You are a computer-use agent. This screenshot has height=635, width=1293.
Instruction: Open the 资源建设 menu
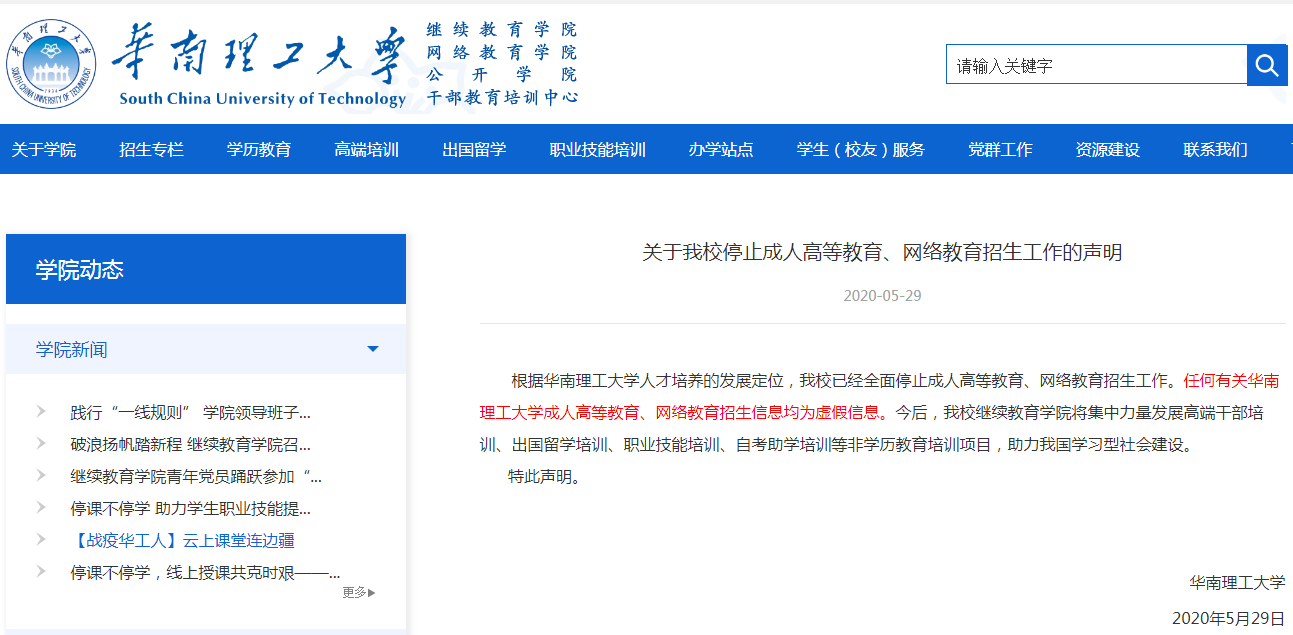point(1108,150)
